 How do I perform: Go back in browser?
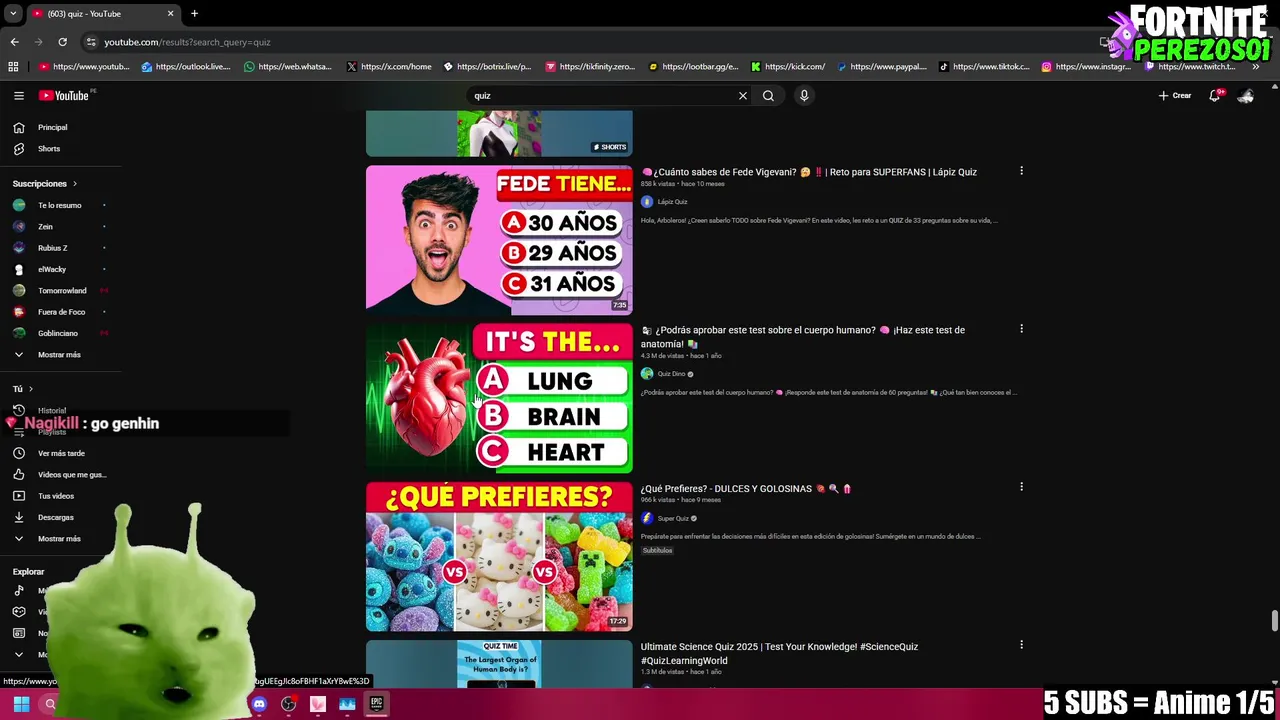coord(14,42)
